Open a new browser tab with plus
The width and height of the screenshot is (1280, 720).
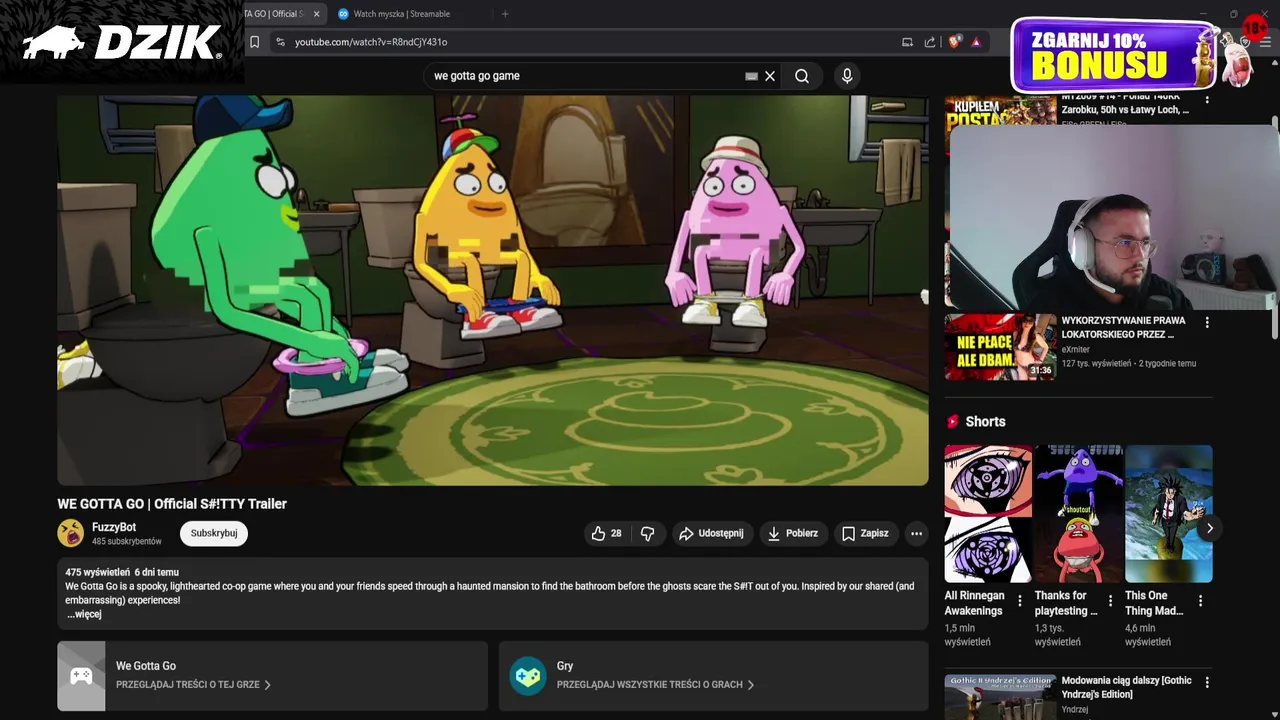[x=505, y=14]
